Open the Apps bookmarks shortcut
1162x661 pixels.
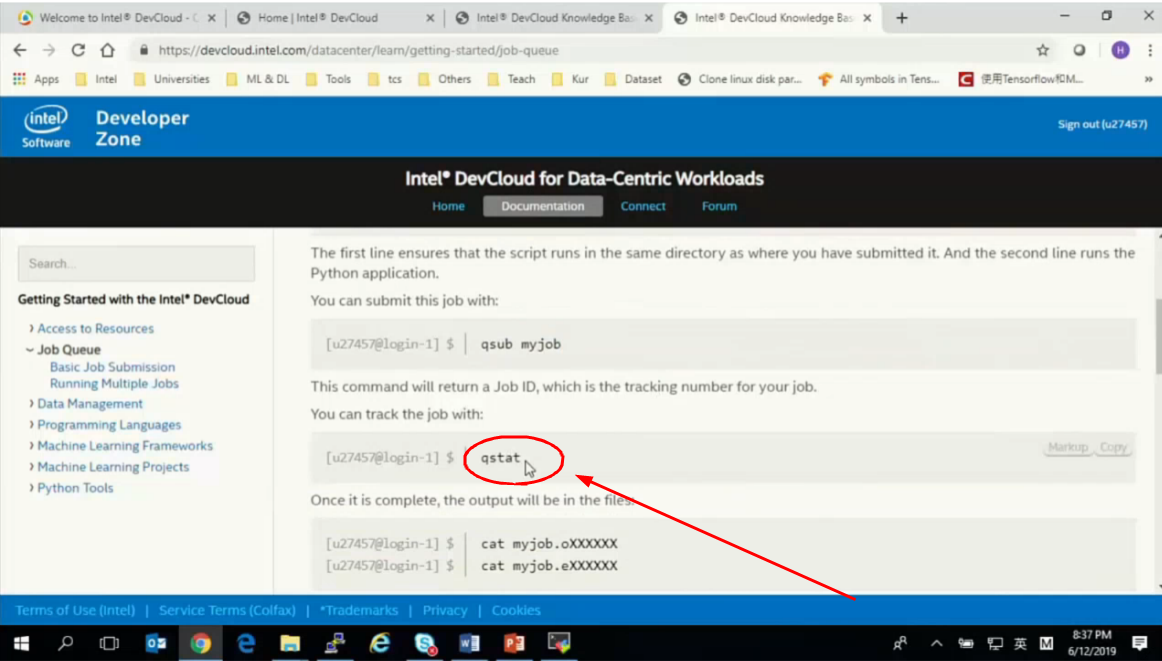tap(36, 79)
